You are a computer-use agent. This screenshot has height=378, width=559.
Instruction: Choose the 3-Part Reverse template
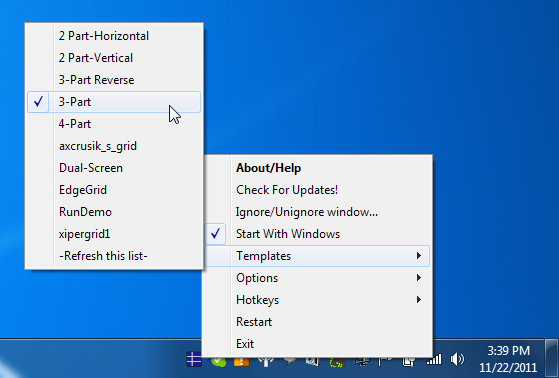[114, 80]
